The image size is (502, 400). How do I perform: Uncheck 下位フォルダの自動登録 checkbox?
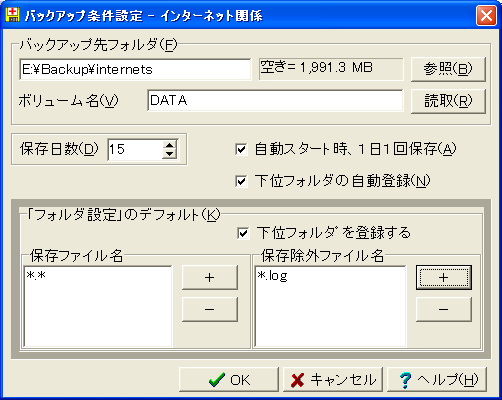tap(241, 181)
